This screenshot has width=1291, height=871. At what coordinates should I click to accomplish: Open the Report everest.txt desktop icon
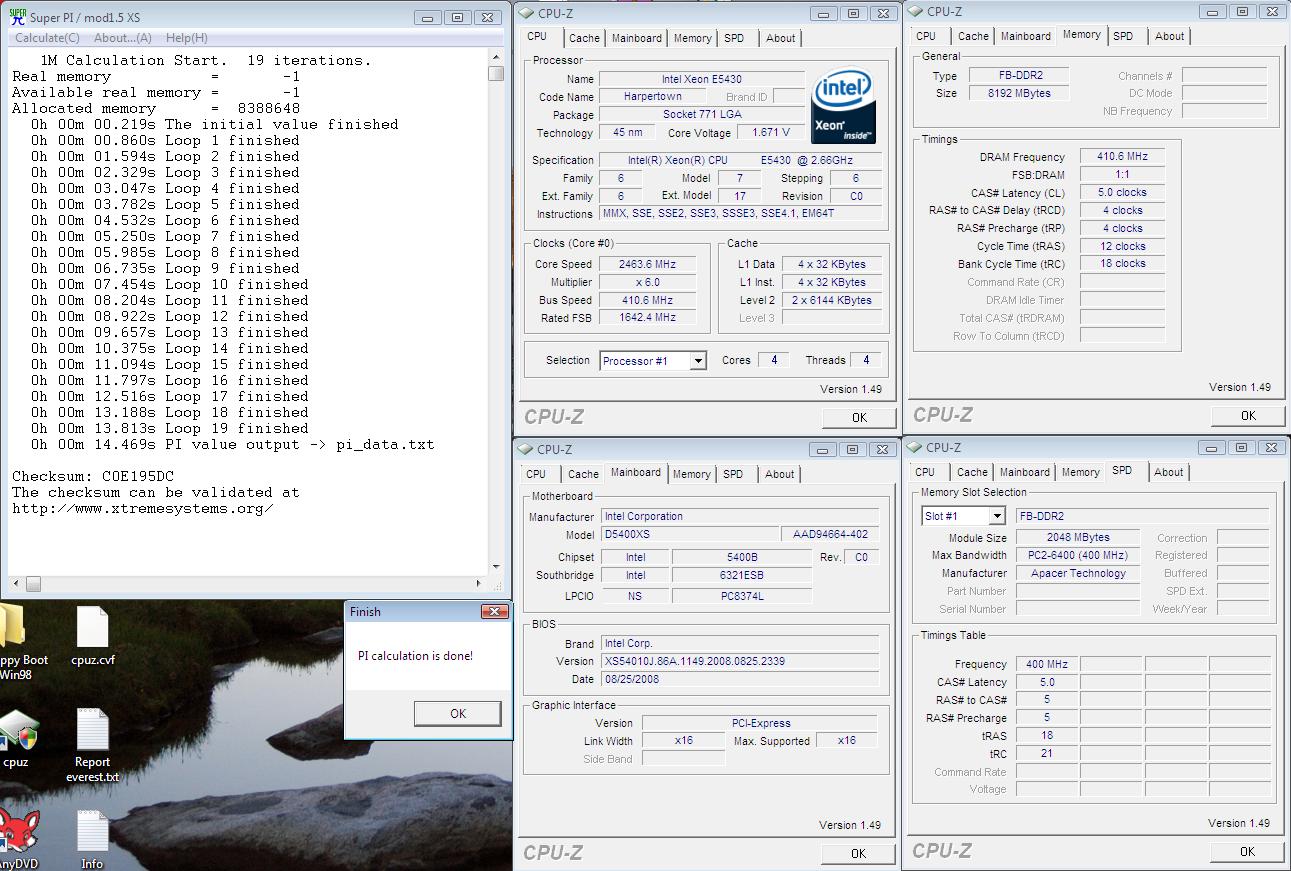pos(92,743)
